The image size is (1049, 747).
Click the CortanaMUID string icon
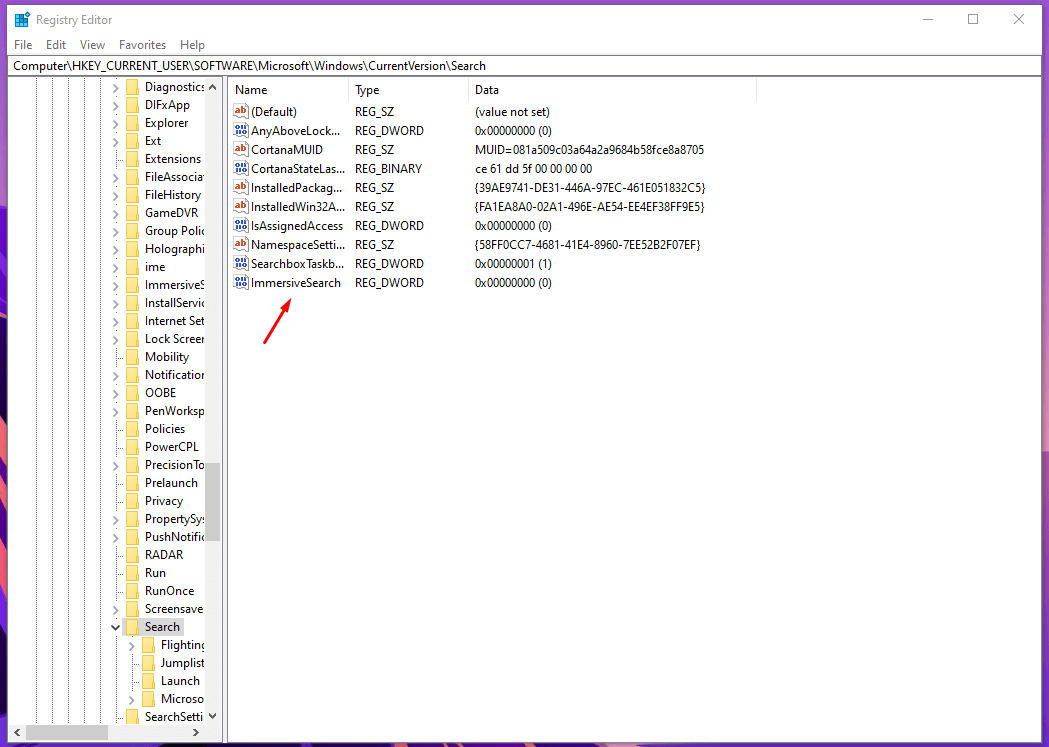tap(241, 149)
